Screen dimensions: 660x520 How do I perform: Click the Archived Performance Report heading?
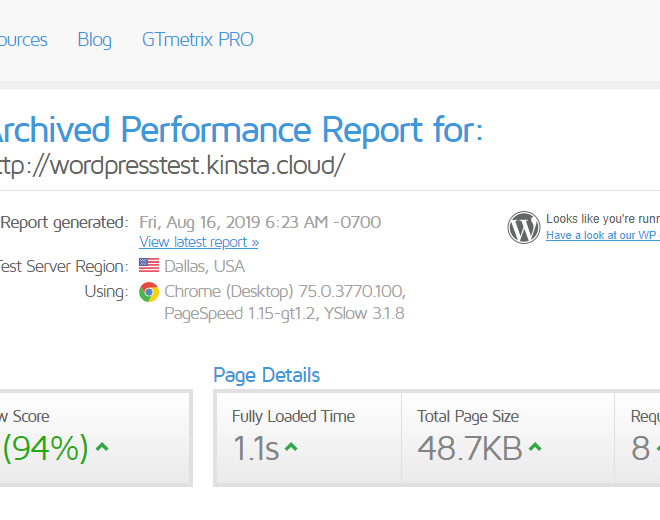tap(241, 130)
